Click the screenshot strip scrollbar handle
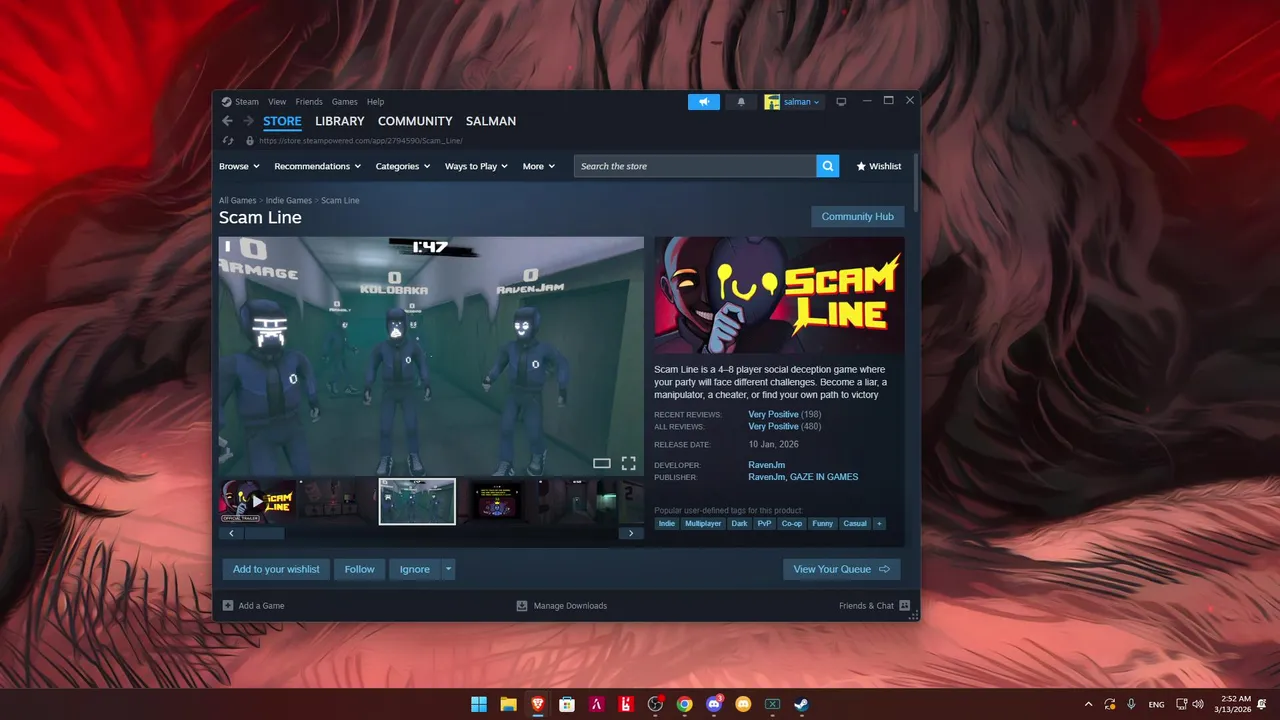1280x720 pixels. pos(265,533)
